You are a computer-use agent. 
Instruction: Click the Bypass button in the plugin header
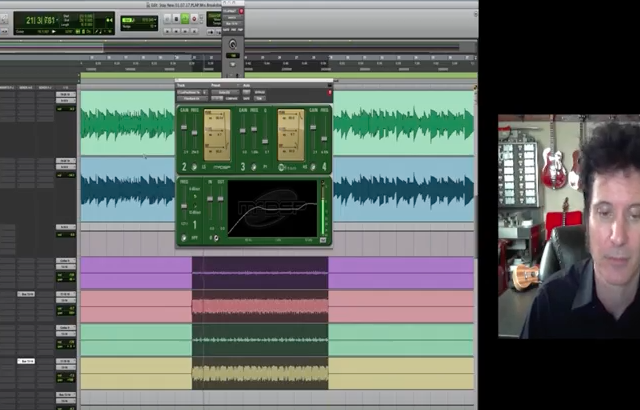[x=260, y=93]
